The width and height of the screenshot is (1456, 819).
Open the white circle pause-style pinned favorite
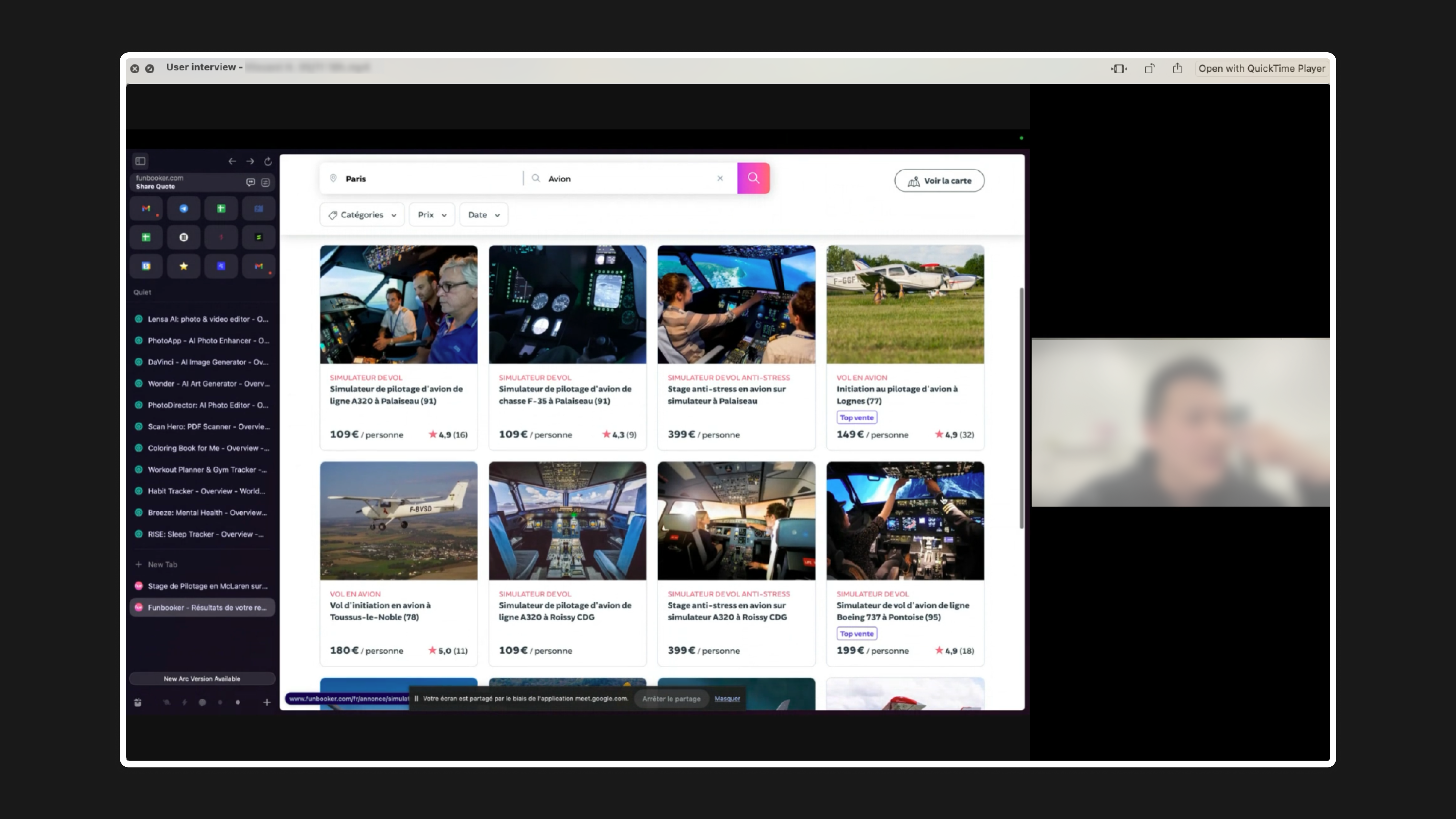(x=184, y=237)
